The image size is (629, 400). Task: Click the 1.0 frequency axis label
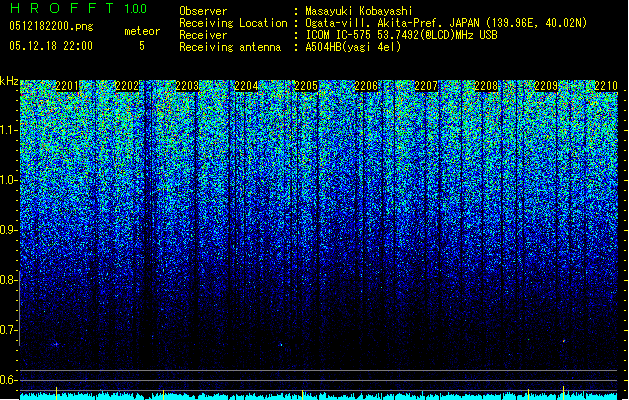(9, 180)
